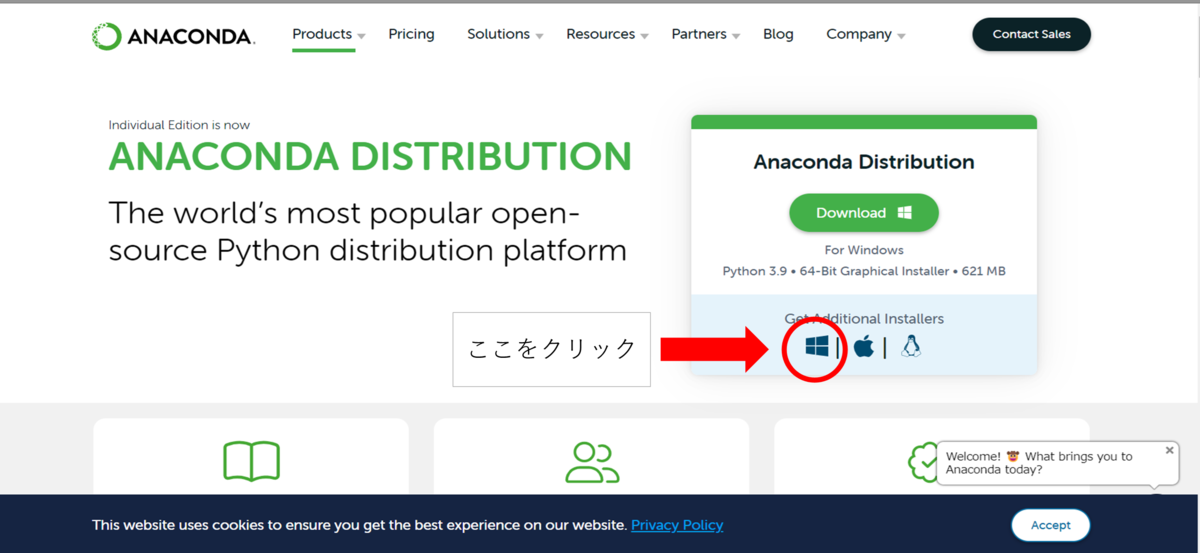Expand the Resources dropdown arrow

pyautogui.click(x=645, y=36)
